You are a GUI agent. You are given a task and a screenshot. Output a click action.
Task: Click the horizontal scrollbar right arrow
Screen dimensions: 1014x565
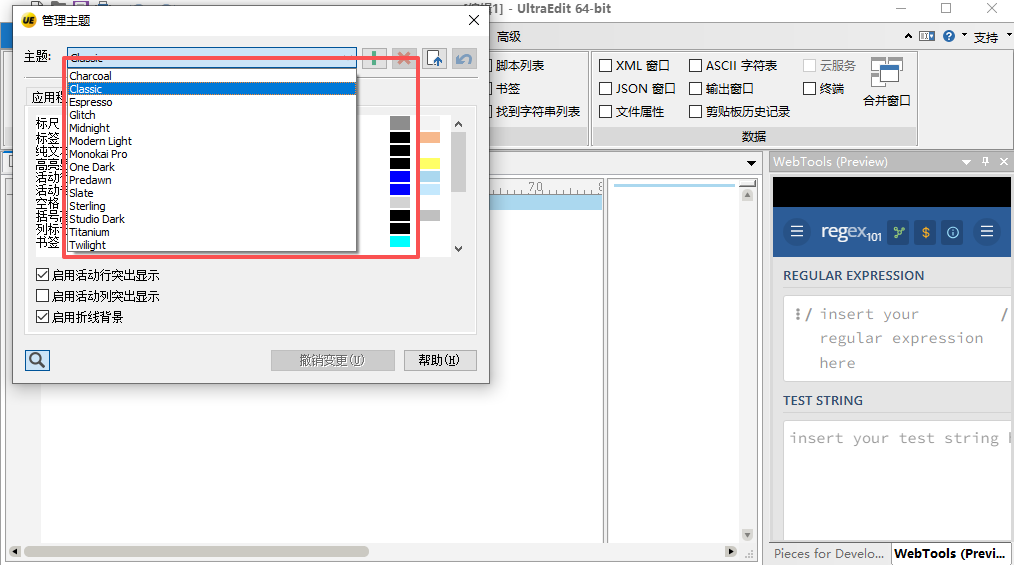pos(731,551)
